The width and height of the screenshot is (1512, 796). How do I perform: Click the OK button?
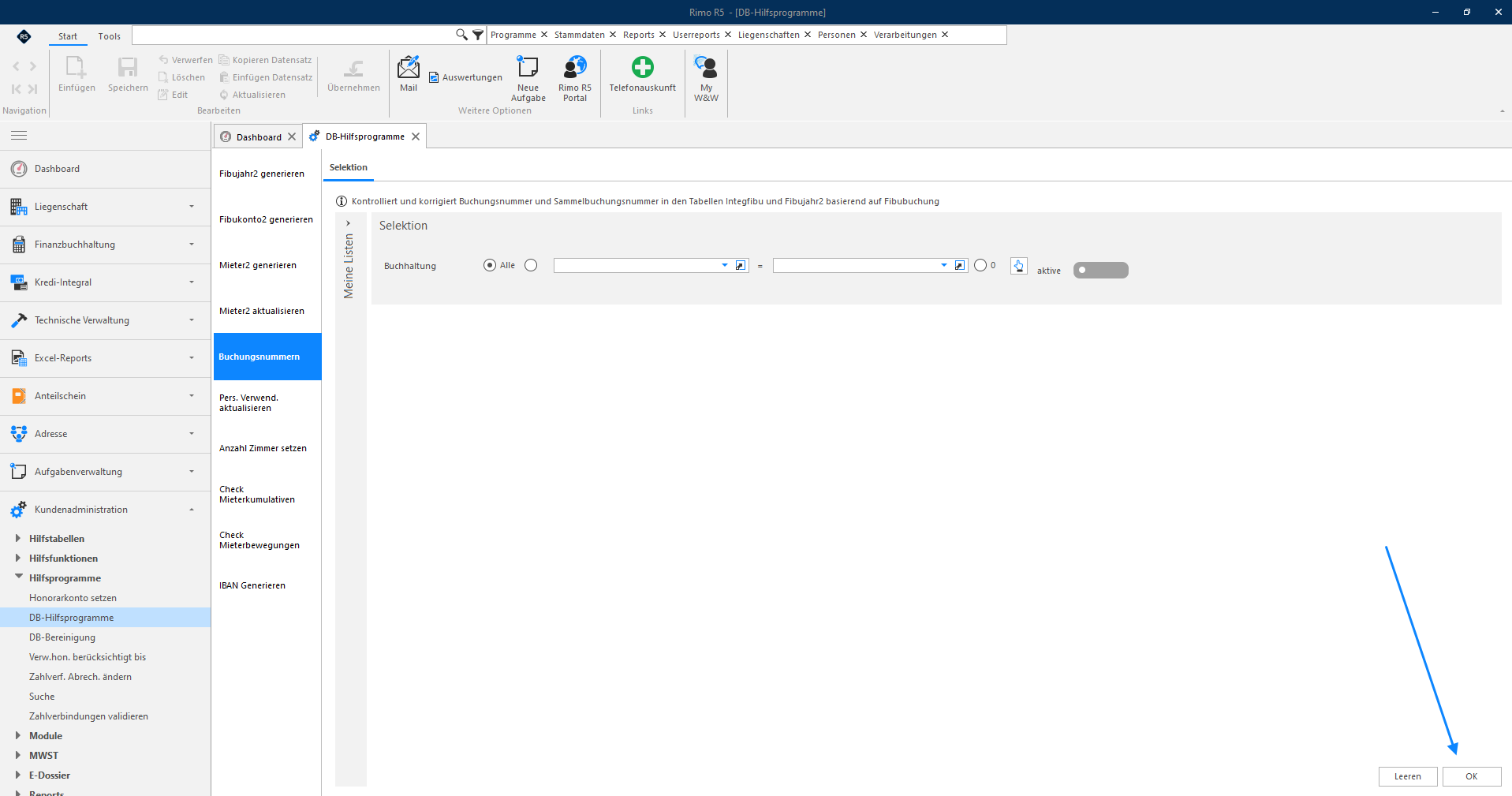click(1472, 776)
